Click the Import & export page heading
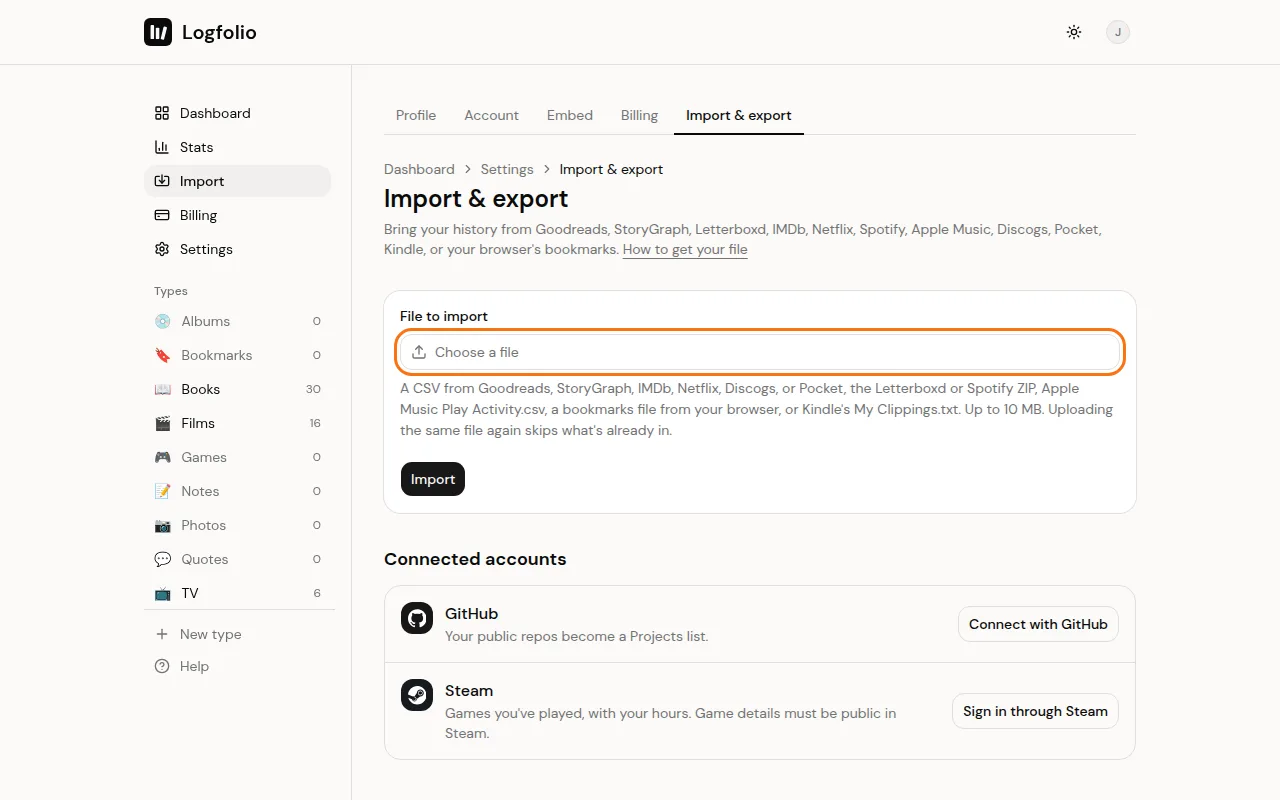The height and width of the screenshot is (800, 1280). pos(476,198)
